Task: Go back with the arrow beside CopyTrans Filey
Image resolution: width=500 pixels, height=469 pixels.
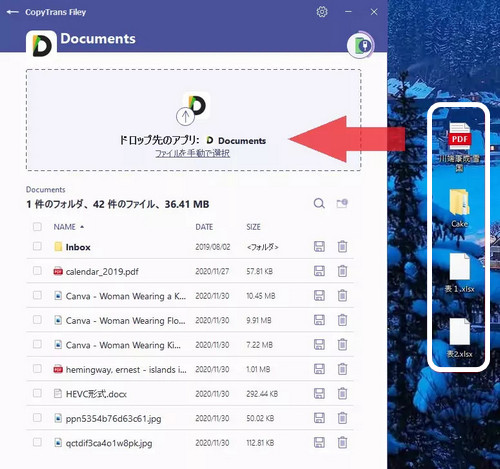Action: pos(12,12)
